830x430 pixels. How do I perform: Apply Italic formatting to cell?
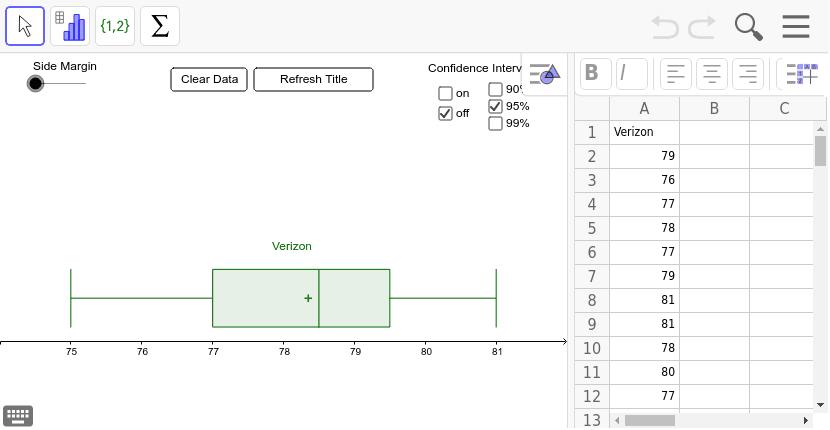pyautogui.click(x=632, y=74)
